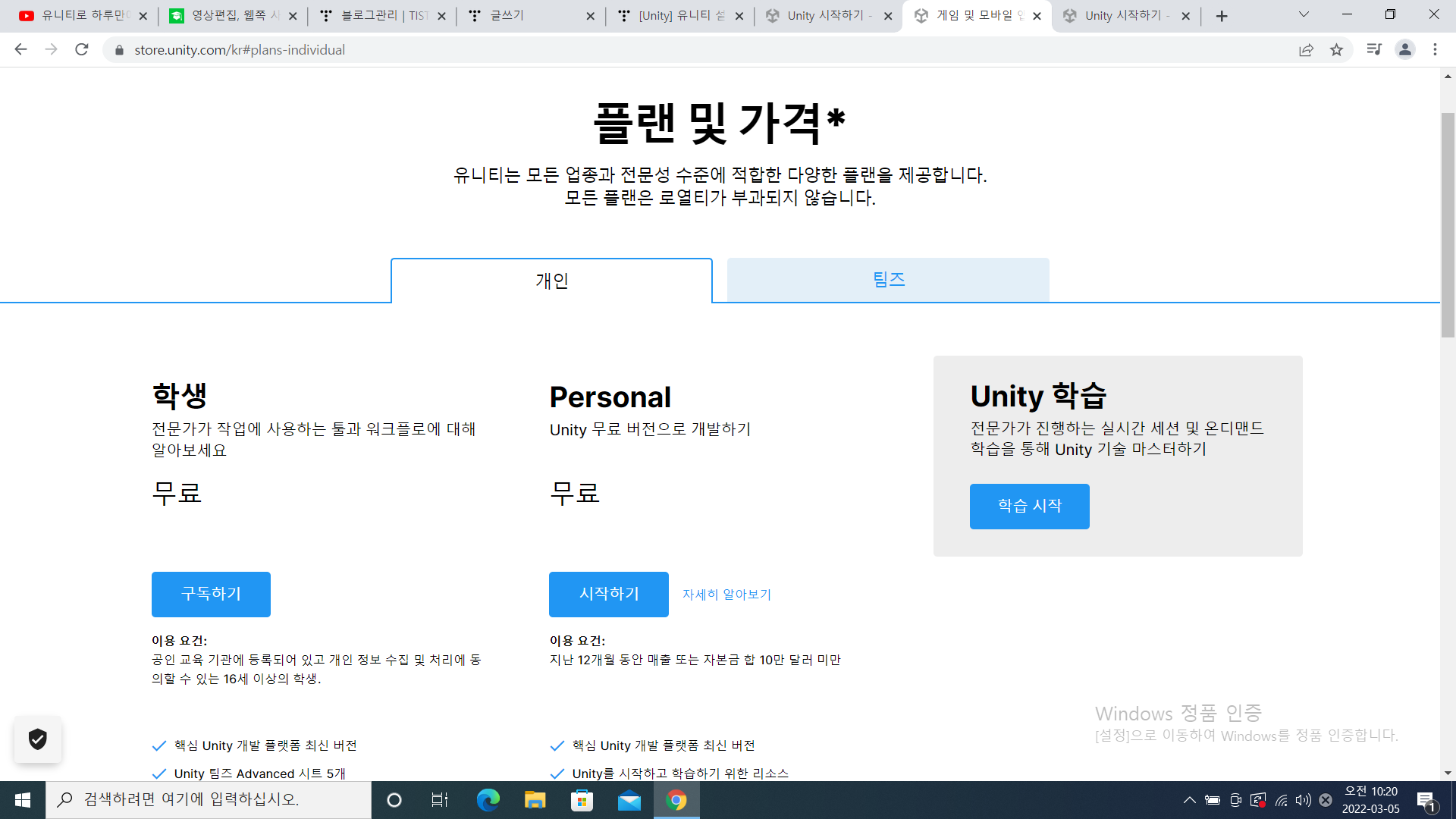Click the lock icon in the address bar

(x=119, y=50)
